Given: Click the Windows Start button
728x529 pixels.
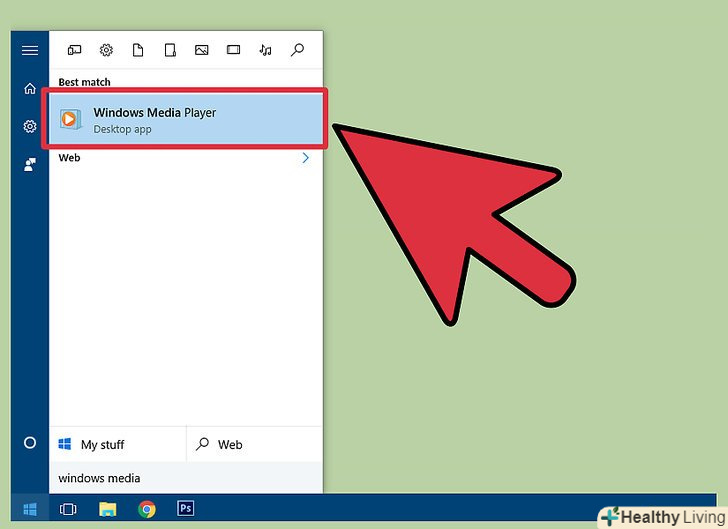Looking at the screenshot, I should 30,509.
